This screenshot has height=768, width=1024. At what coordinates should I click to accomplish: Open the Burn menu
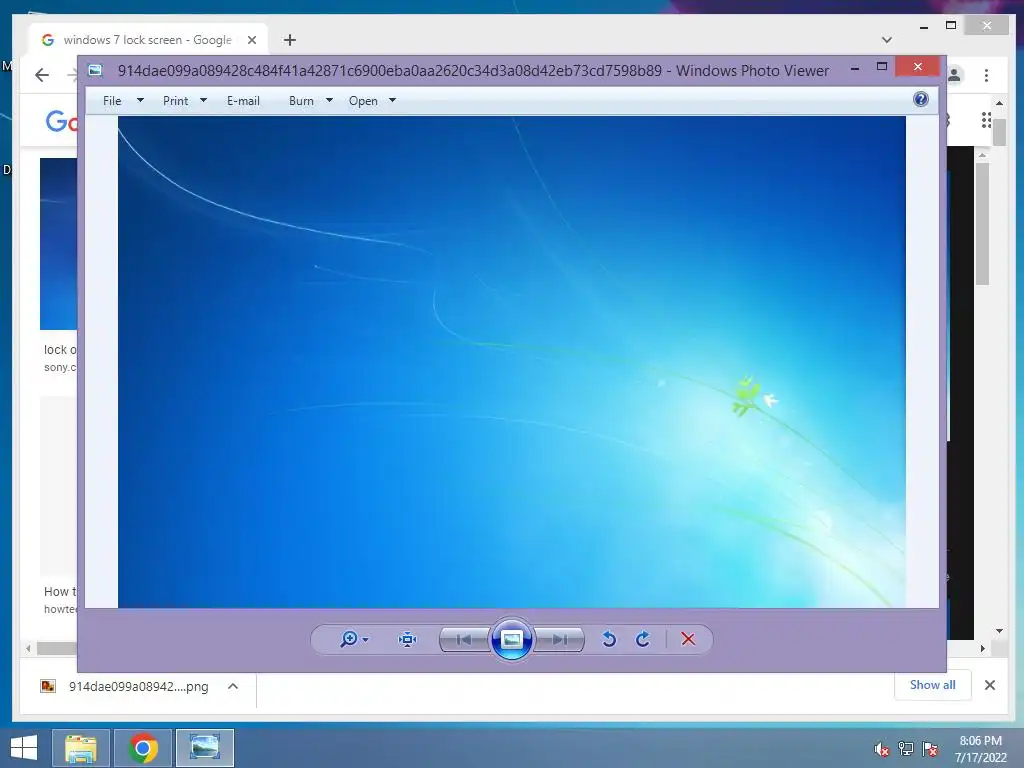301,101
